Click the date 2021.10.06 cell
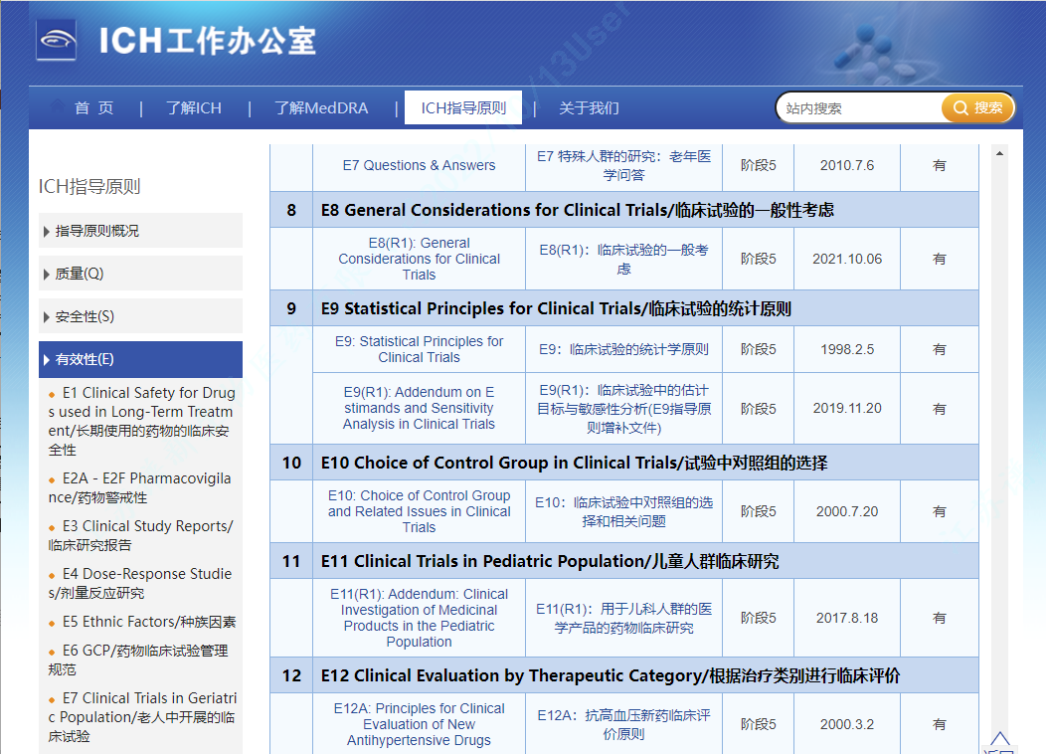The image size is (1046, 754). (x=847, y=259)
